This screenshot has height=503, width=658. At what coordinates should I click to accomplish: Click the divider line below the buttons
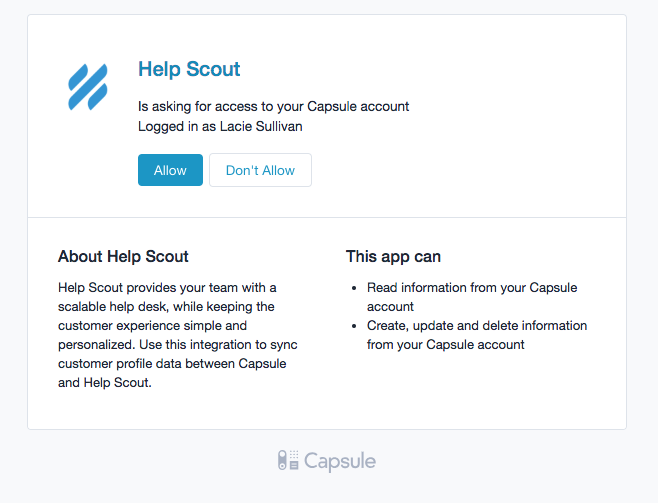(327, 217)
